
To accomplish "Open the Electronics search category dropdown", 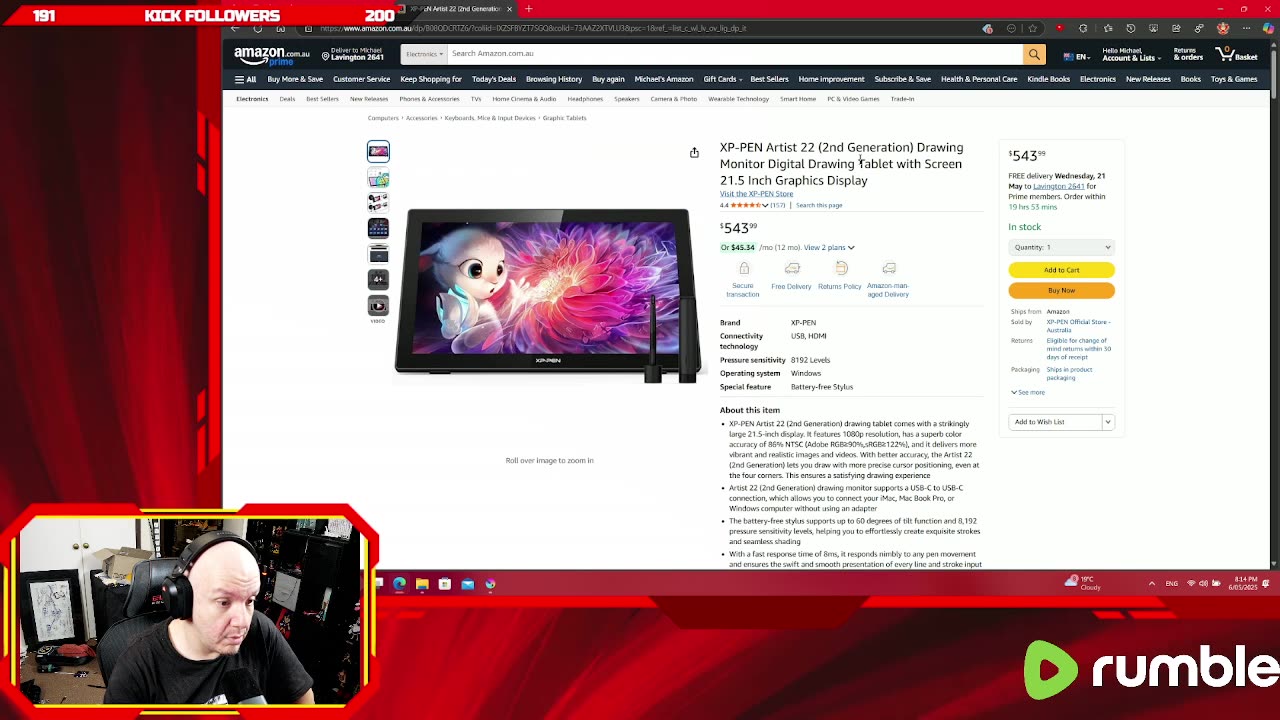I will [424, 54].
